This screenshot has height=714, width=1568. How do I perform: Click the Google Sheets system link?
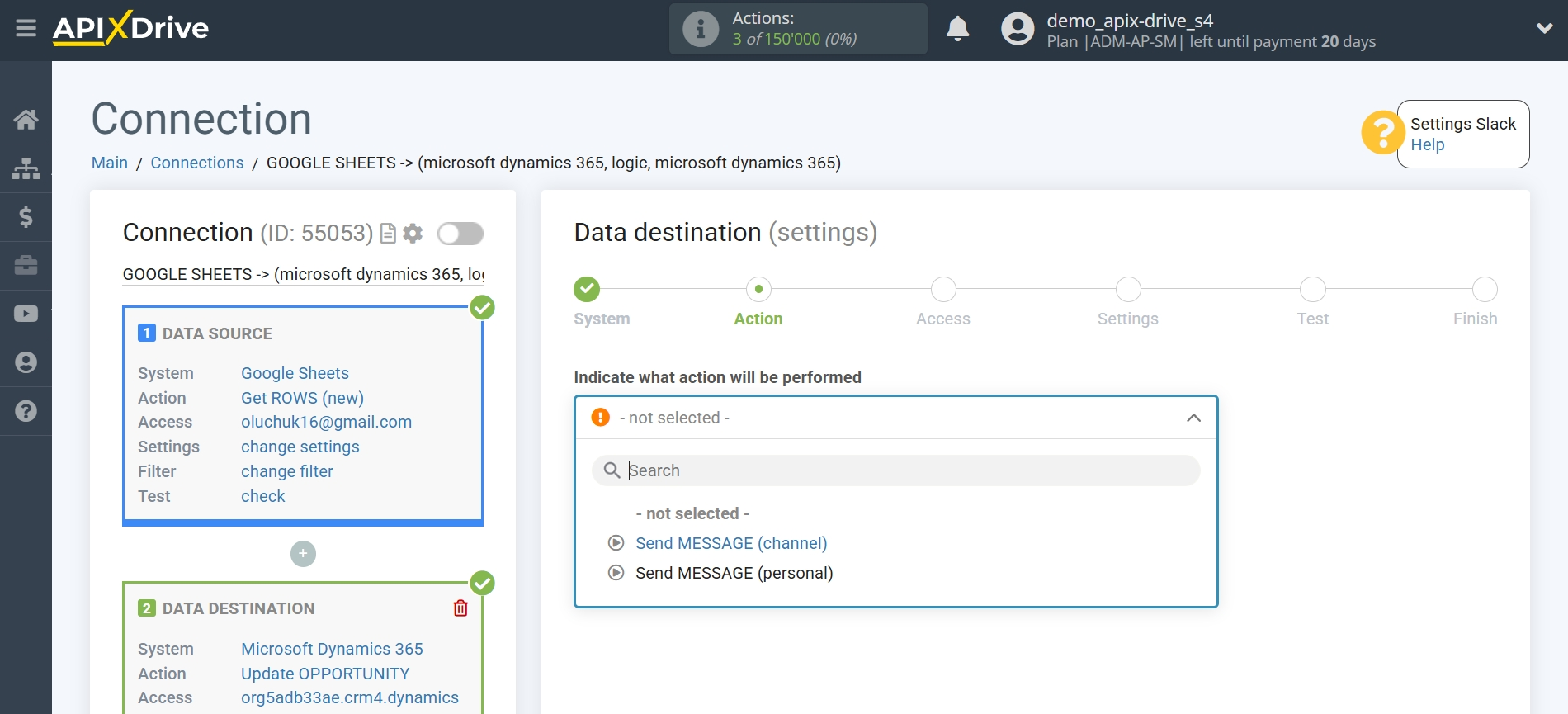[295, 373]
